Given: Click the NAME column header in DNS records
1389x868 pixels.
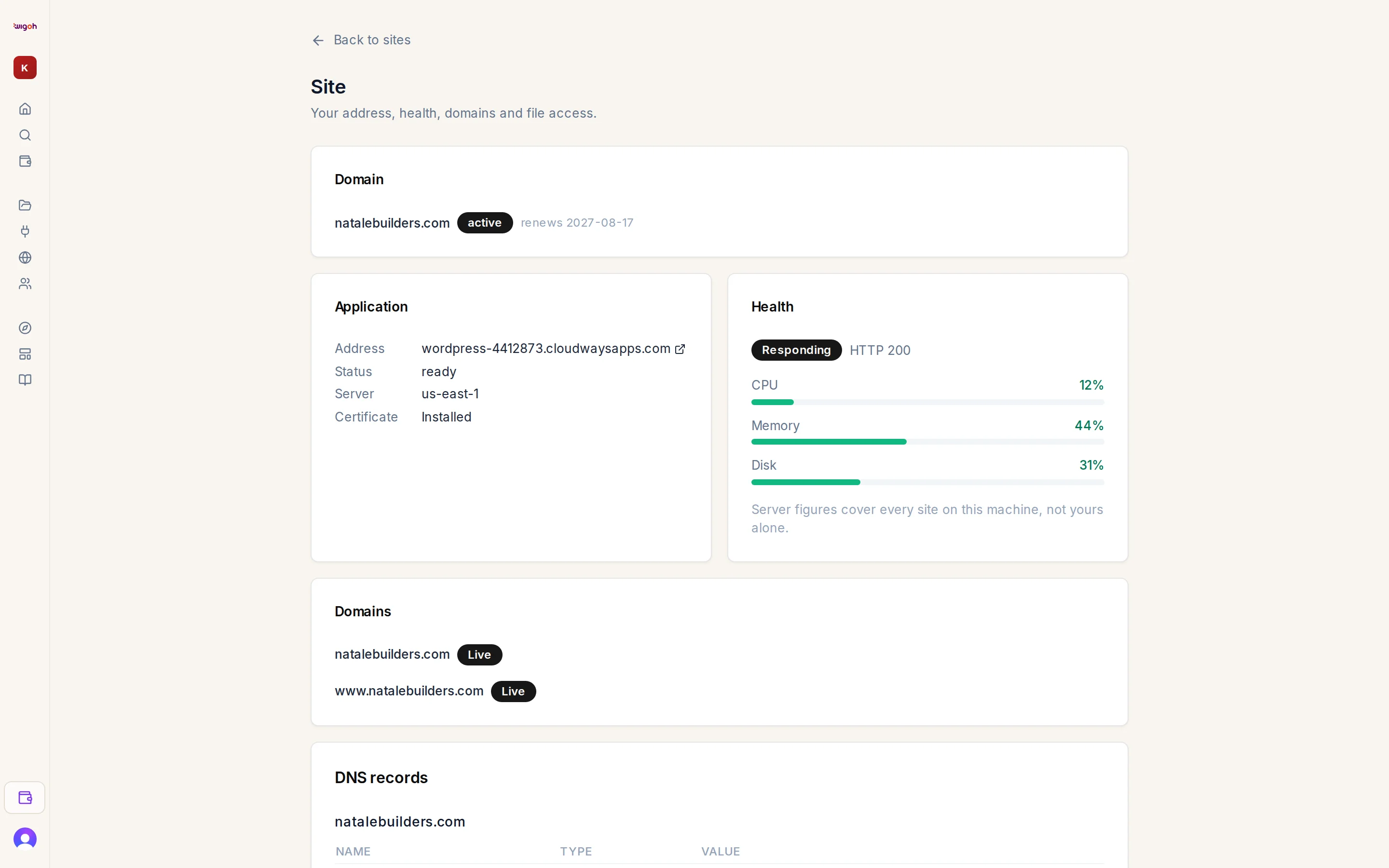Looking at the screenshot, I should tap(353, 851).
